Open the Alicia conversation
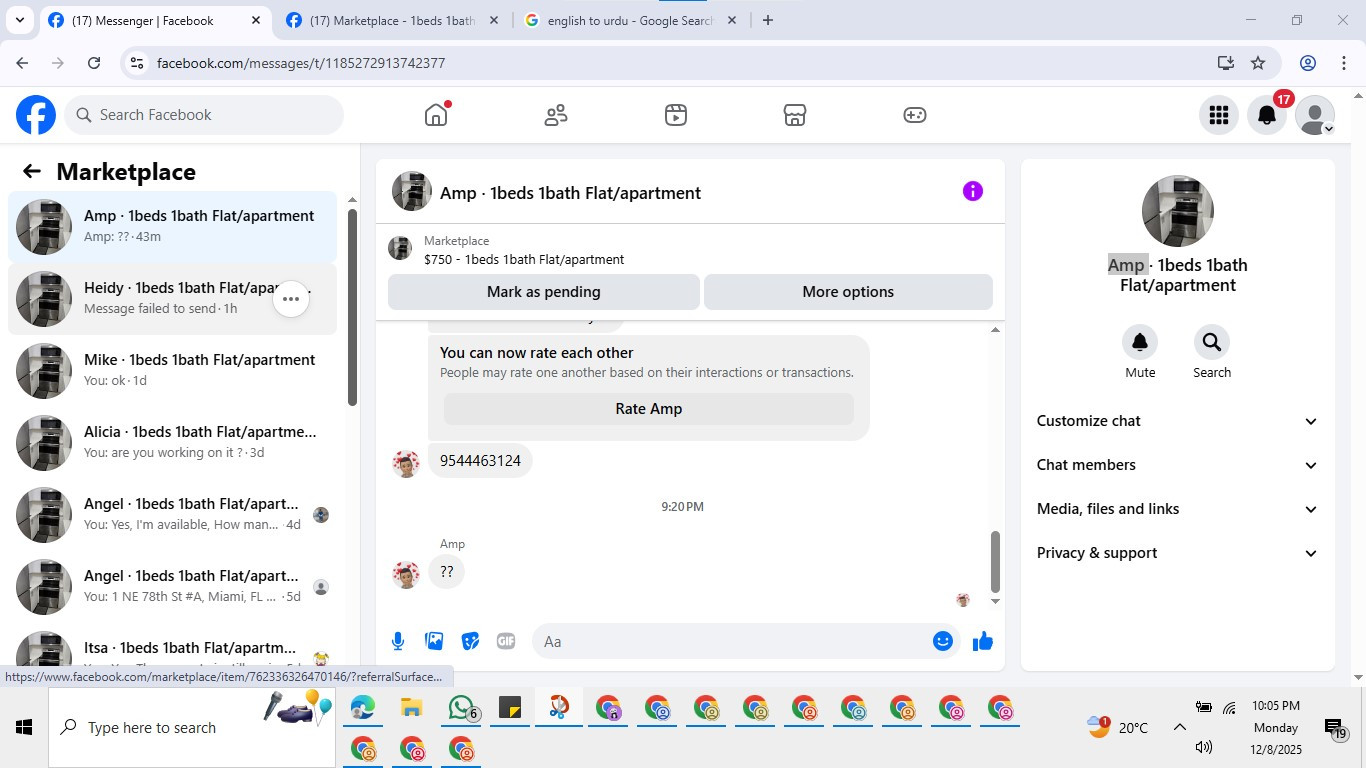This screenshot has width=1366, height=768. pyautogui.click(x=173, y=442)
